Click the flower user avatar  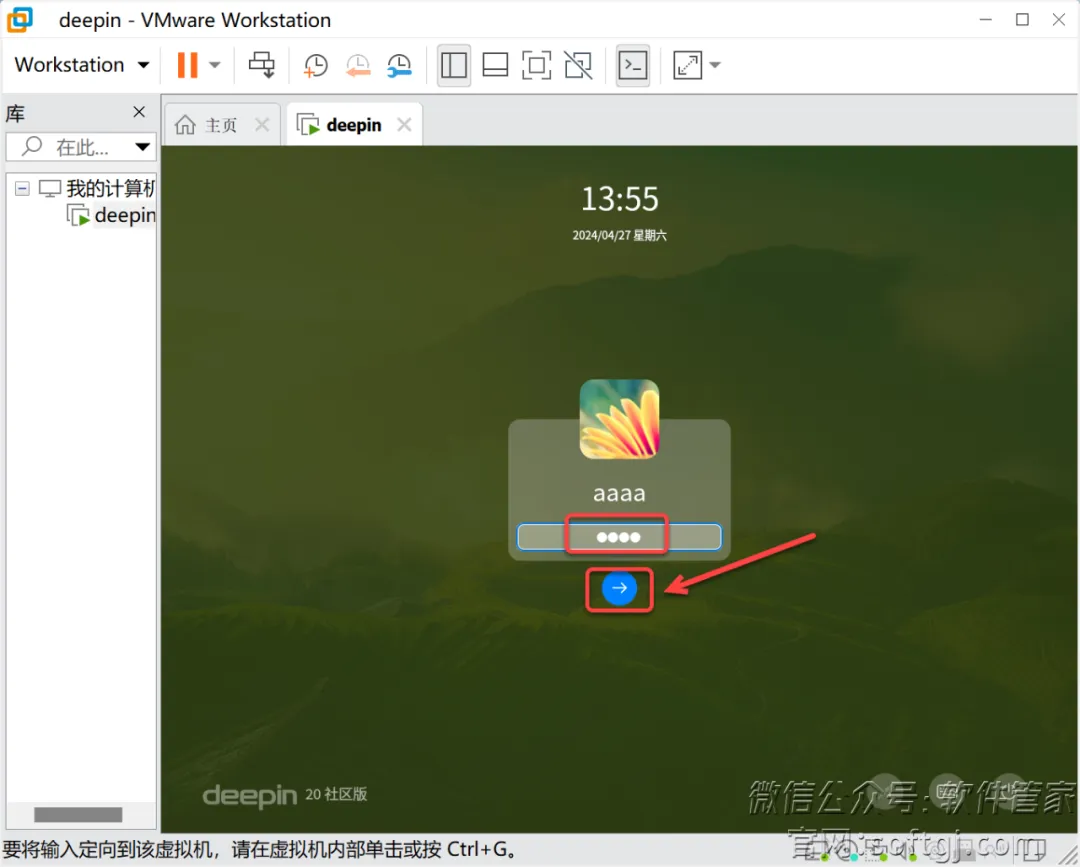click(619, 419)
